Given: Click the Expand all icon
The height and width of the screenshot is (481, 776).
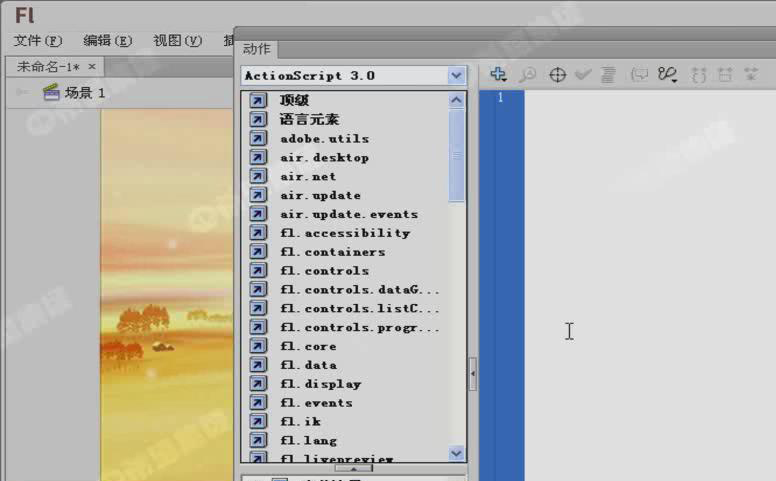Looking at the screenshot, I should coord(750,75).
